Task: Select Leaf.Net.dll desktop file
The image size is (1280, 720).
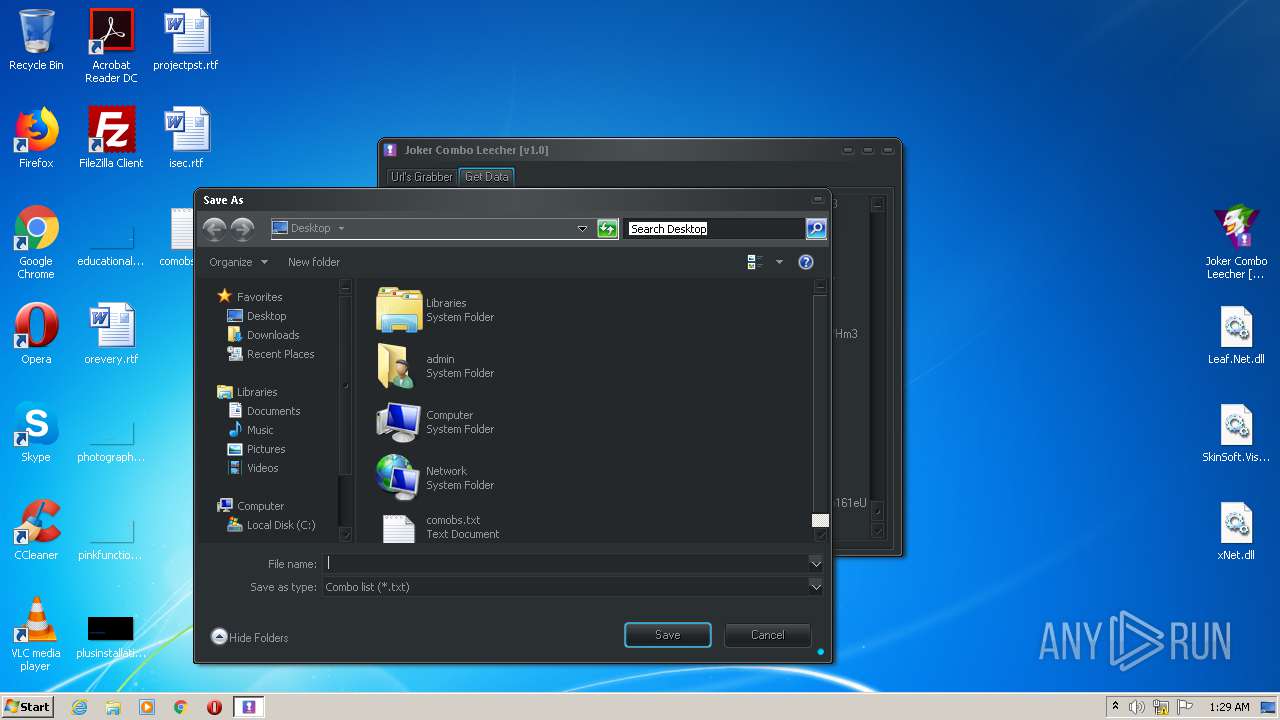Action: click(x=1236, y=334)
